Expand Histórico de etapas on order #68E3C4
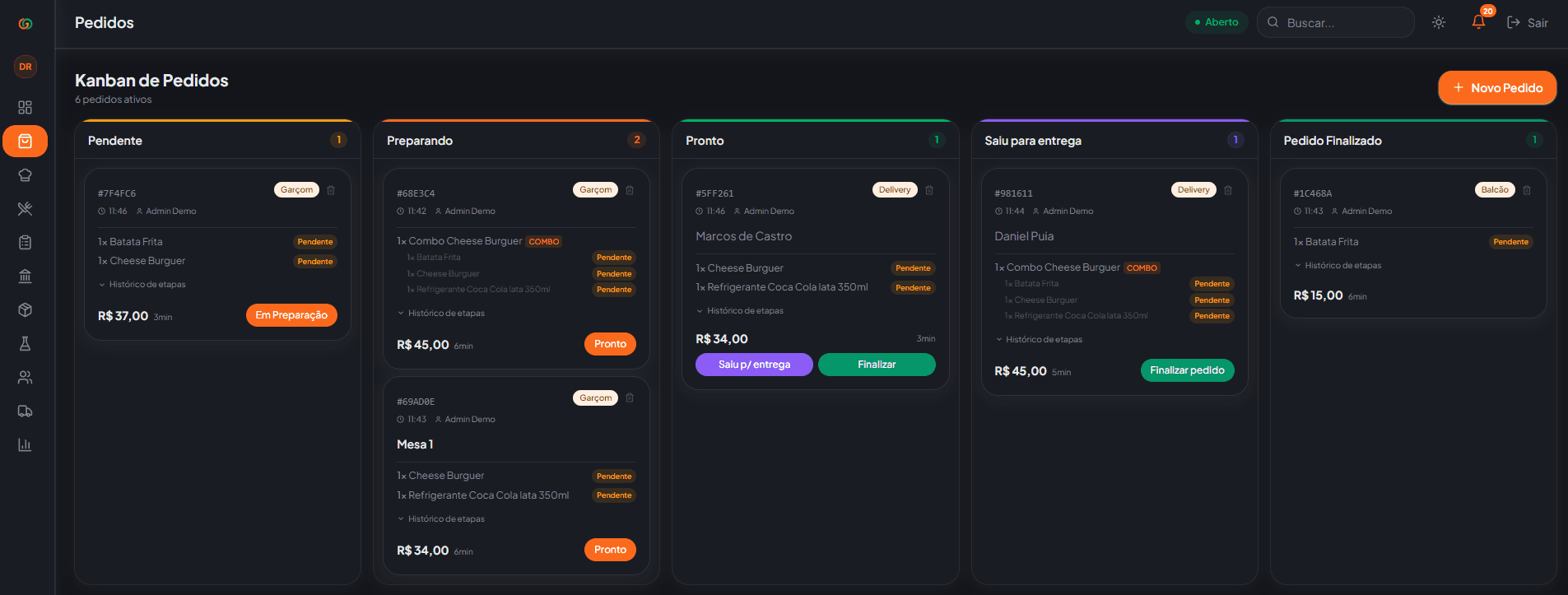This screenshot has height=595, width=1568. coord(441,314)
